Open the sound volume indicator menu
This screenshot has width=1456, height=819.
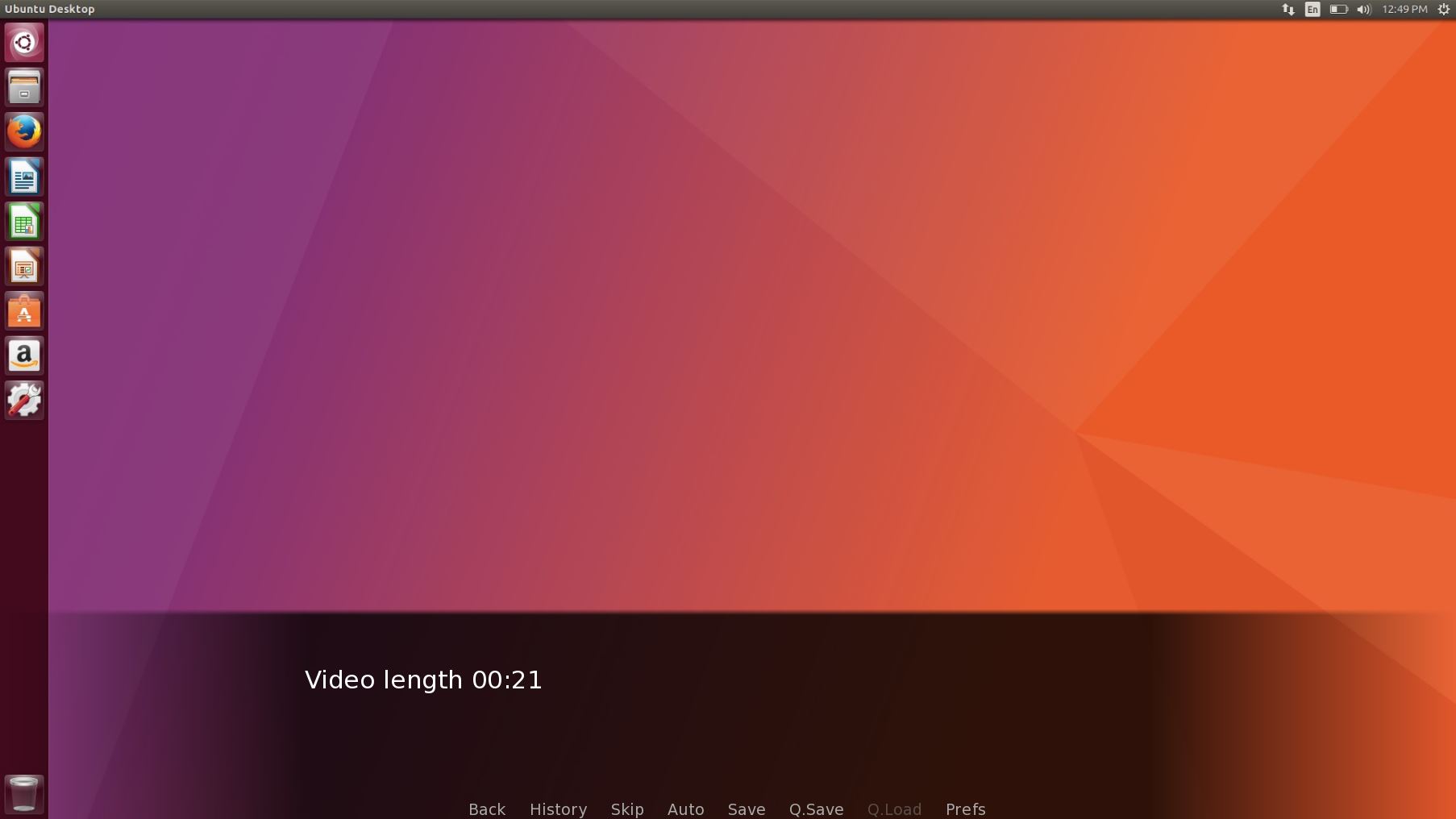coord(1363,10)
